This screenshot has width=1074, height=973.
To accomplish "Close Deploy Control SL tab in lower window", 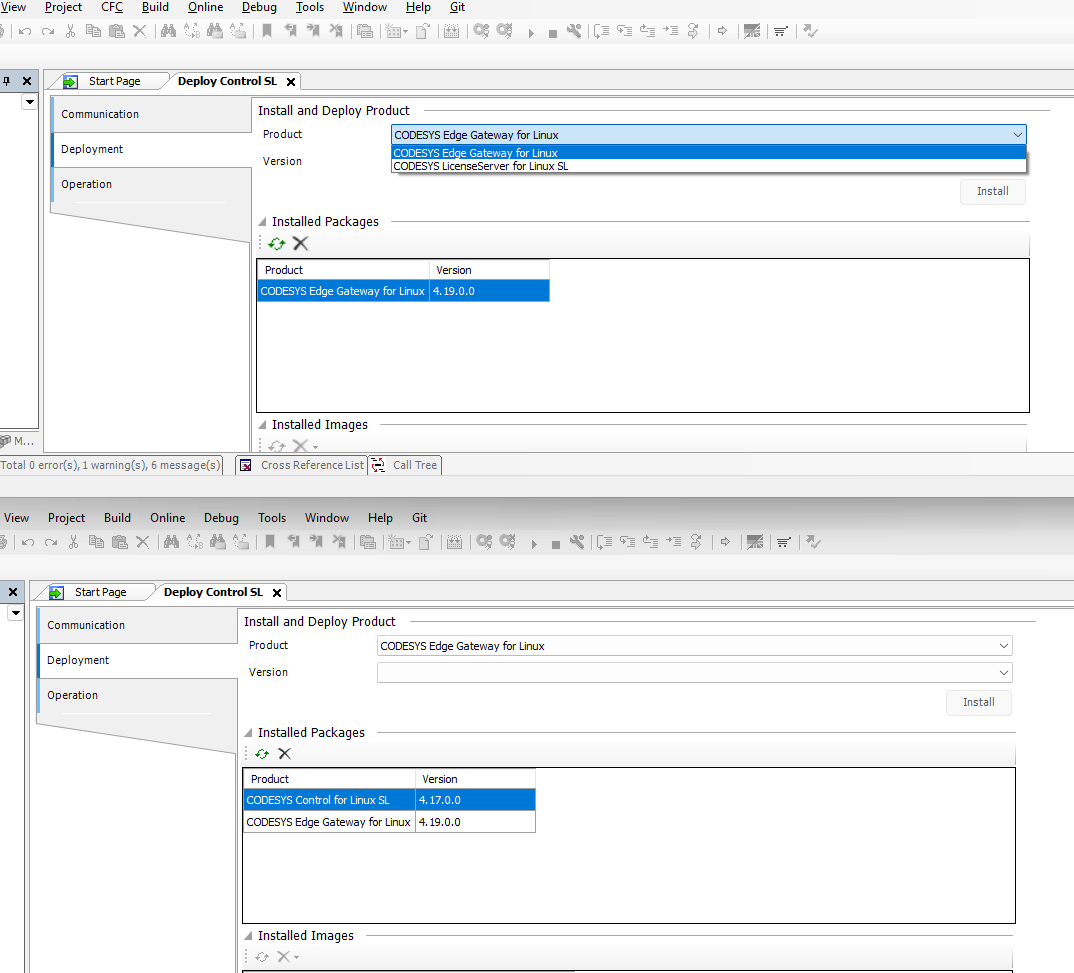I will click(x=277, y=593).
